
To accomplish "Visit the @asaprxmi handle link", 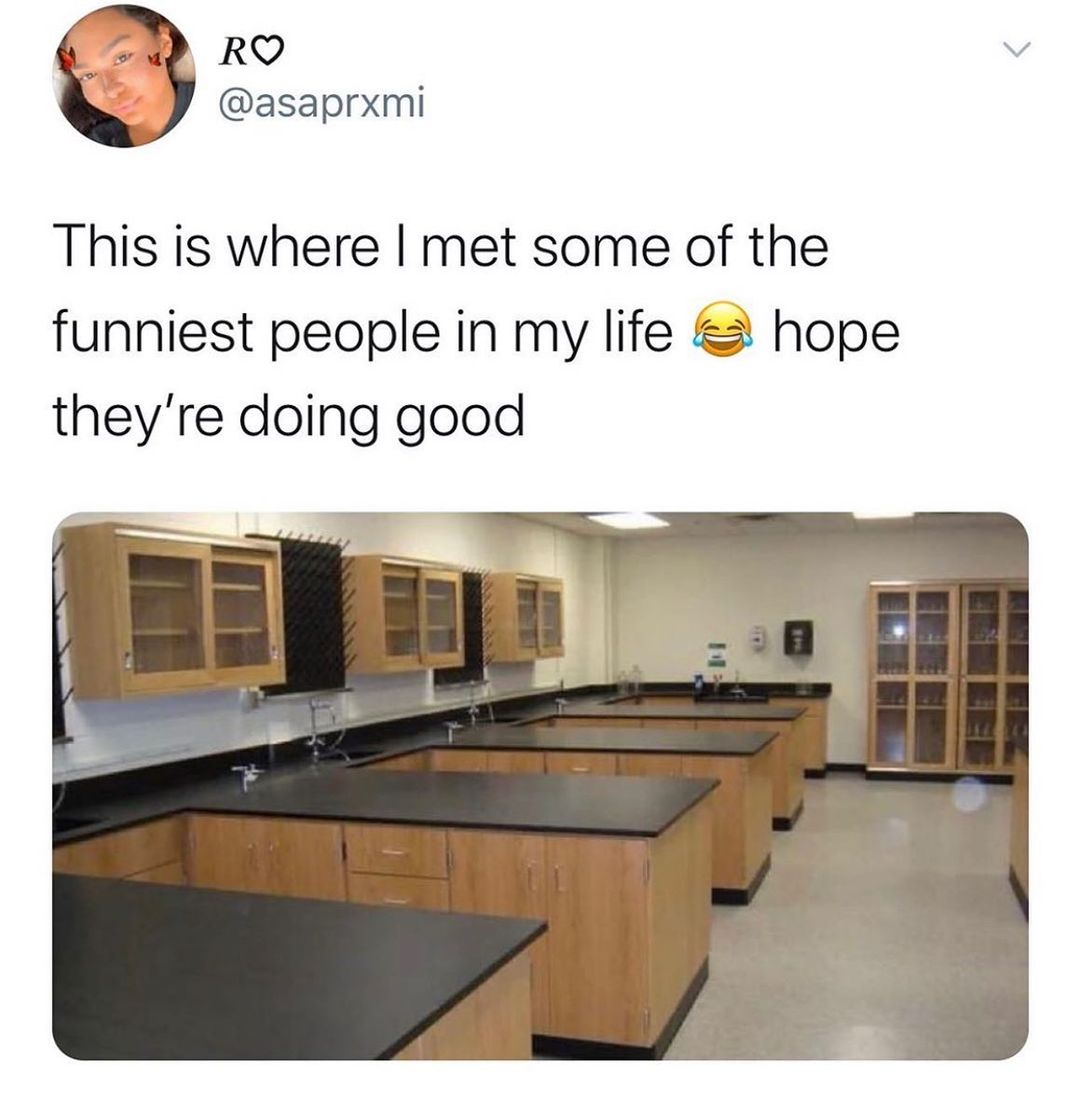I will (322, 104).
